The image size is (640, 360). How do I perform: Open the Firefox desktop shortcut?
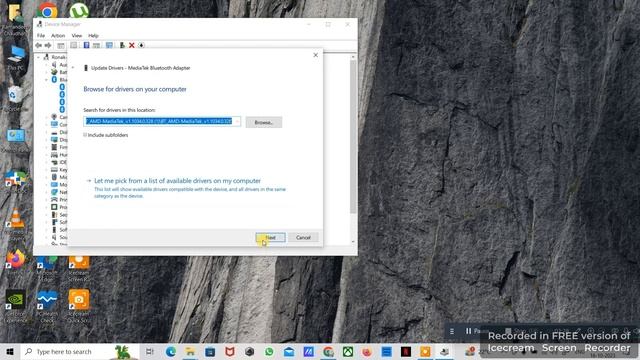point(16,260)
